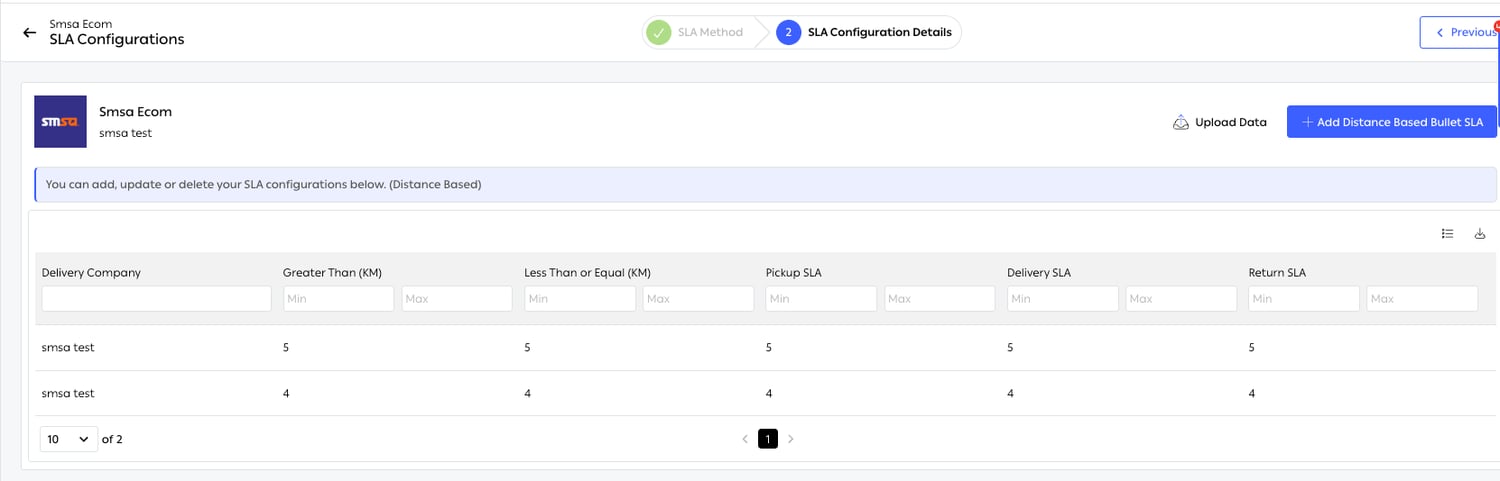Sort by Return SLA column header
The image size is (1500, 481).
(1277, 272)
